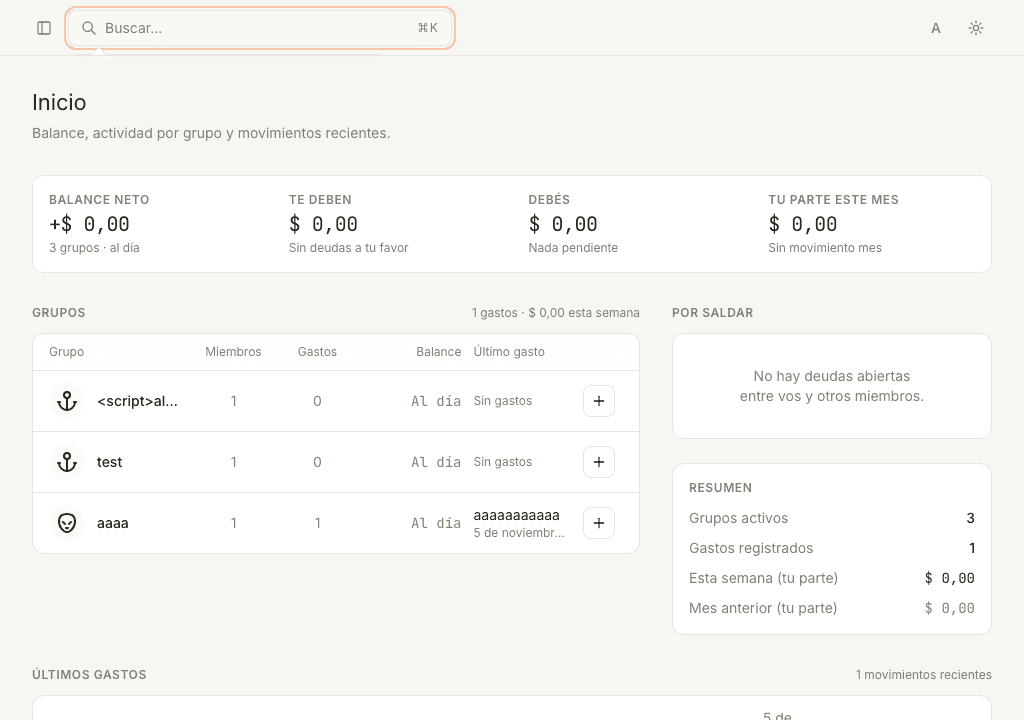This screenshot has height=720, width=1024.
Task: Click Mes anterior (tu parte) row
Action: (832, 608)
